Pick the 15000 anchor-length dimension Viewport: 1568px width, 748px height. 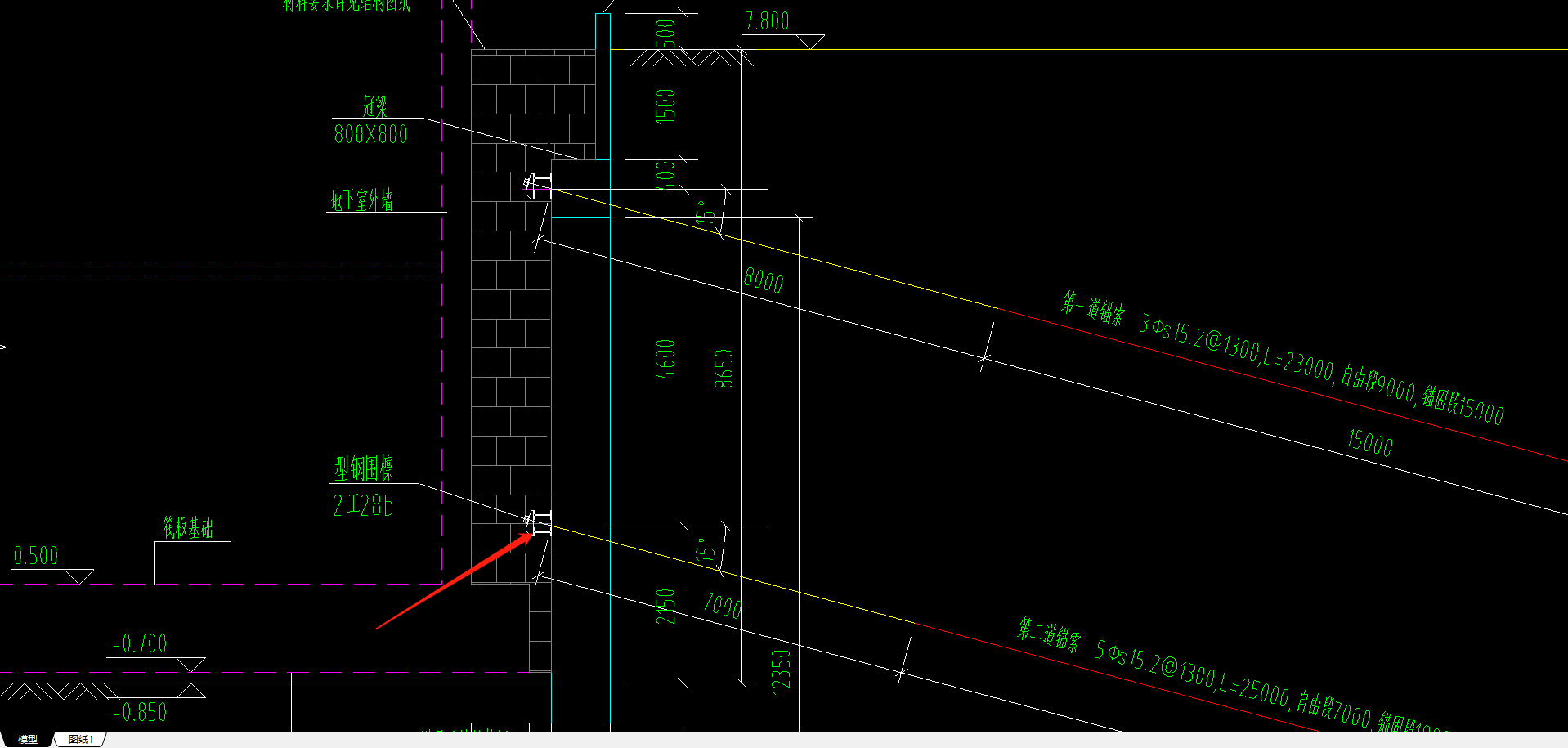1370,443
